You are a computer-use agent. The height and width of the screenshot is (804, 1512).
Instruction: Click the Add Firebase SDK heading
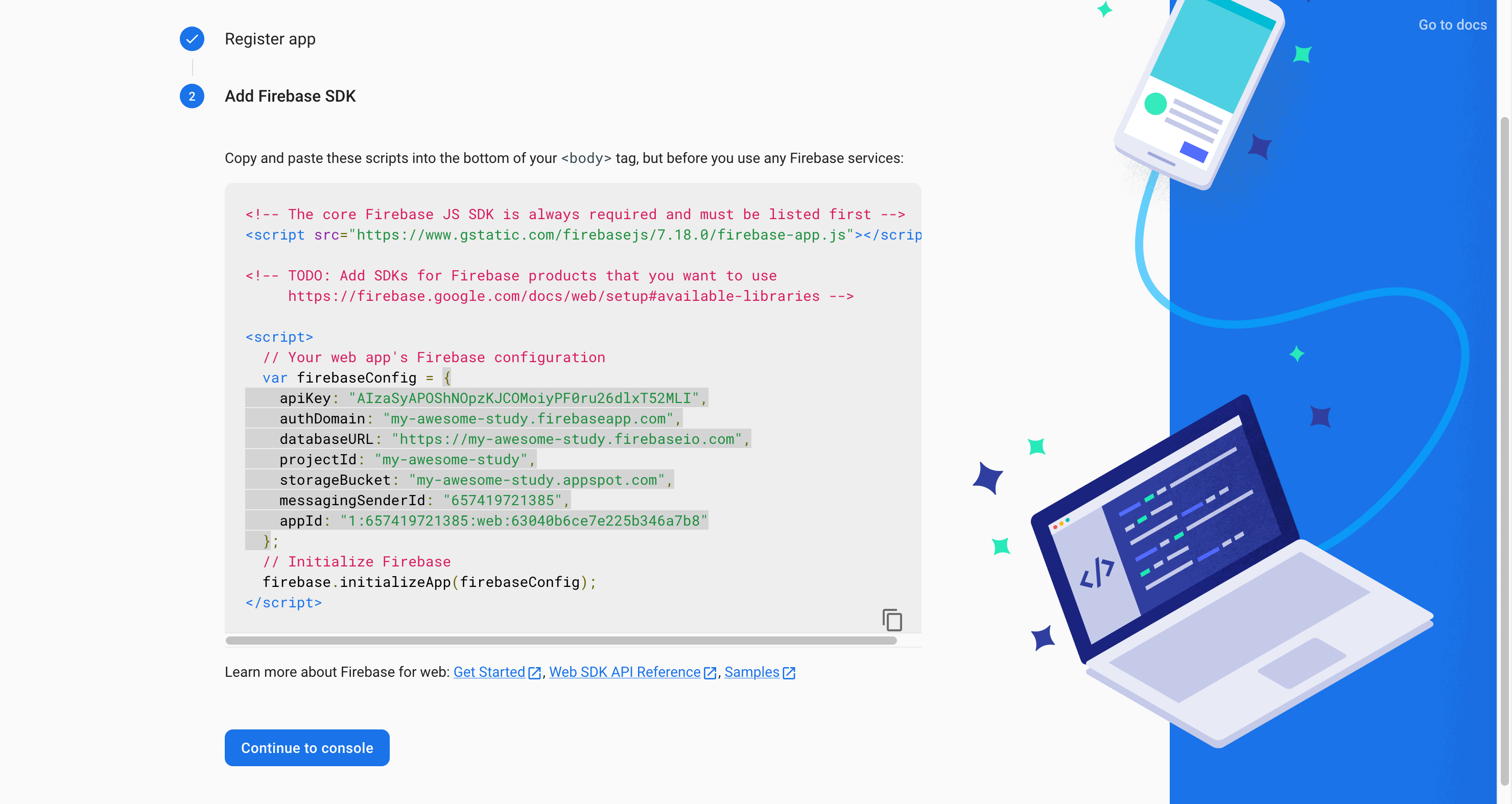click(x=290, y=96)
